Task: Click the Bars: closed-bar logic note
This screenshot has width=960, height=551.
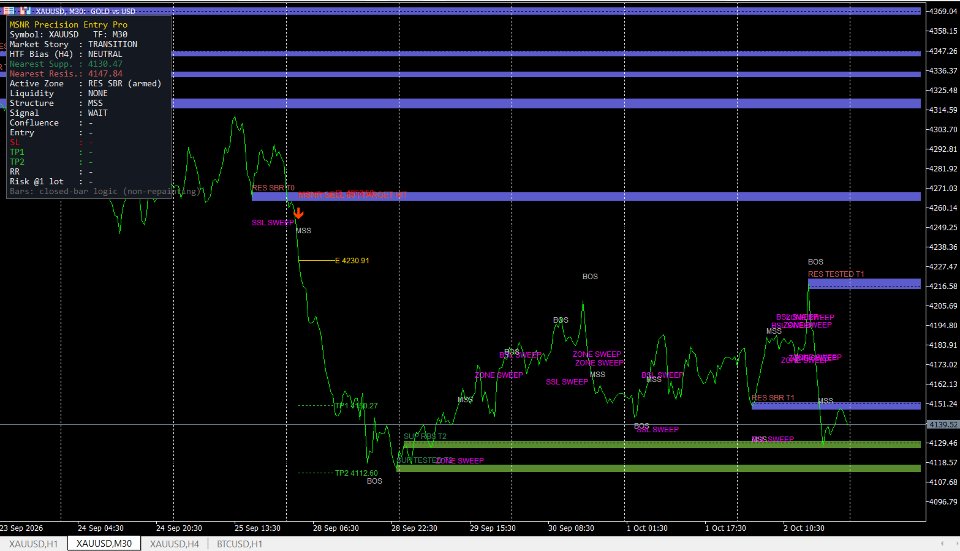Action: 105,191
